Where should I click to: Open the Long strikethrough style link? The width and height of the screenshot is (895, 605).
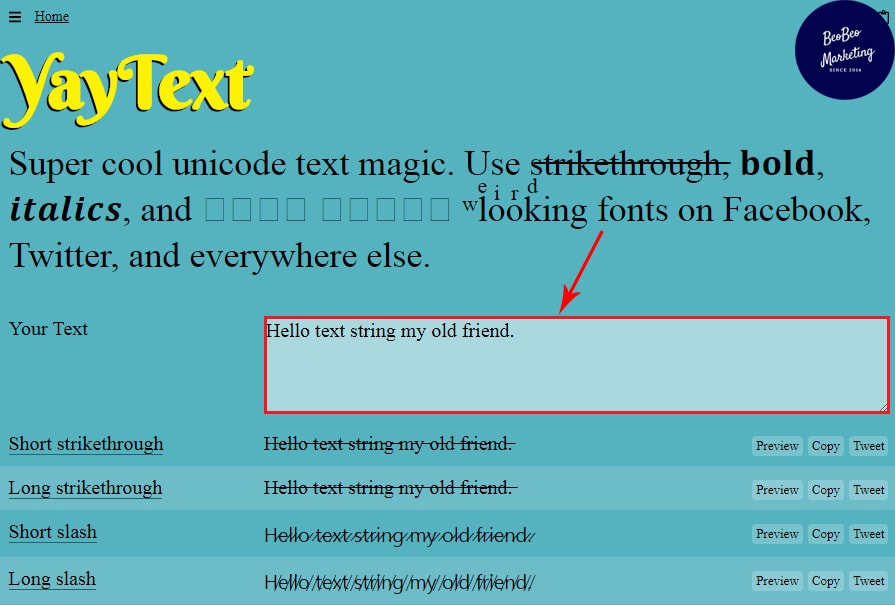coord(85,488)
